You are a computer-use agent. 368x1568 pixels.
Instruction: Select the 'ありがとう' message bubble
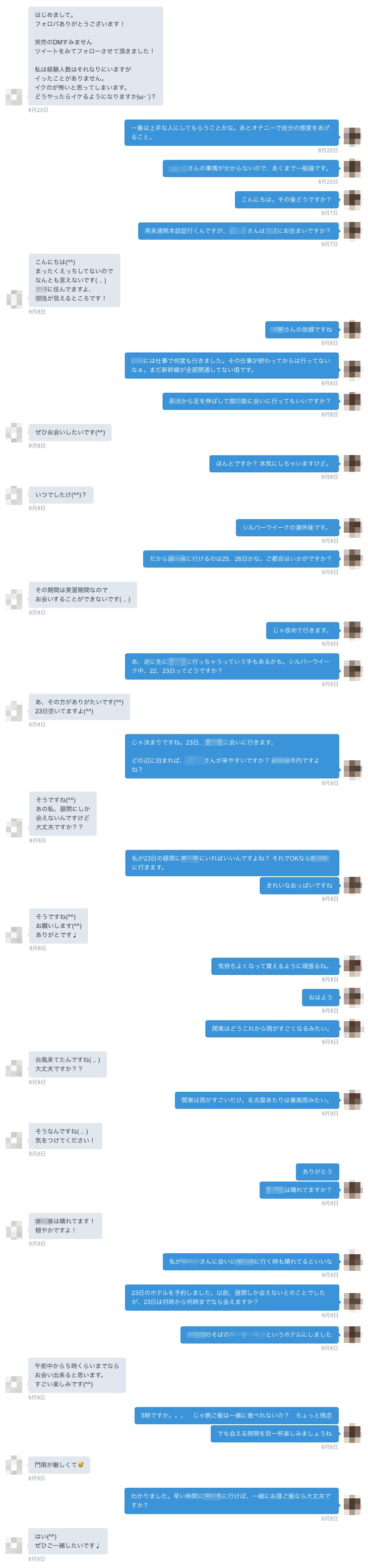[x=317, y=1171]
